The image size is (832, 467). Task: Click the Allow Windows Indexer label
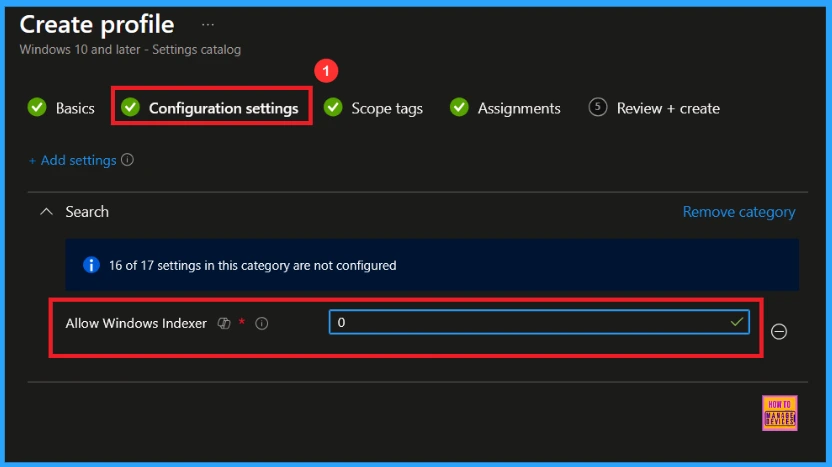(x=136, y=323)
